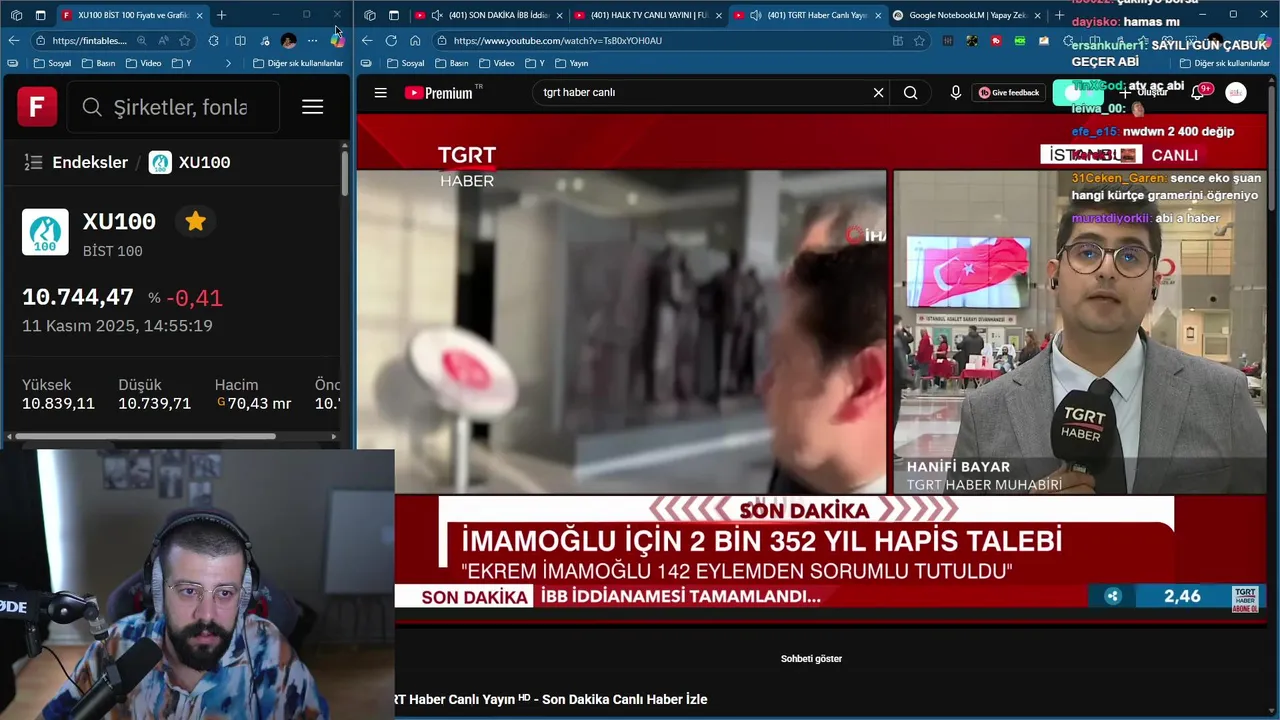Open the three-dots menu in Fintables window
This screenshot has height=720, width=1280.
pos(313,40)
